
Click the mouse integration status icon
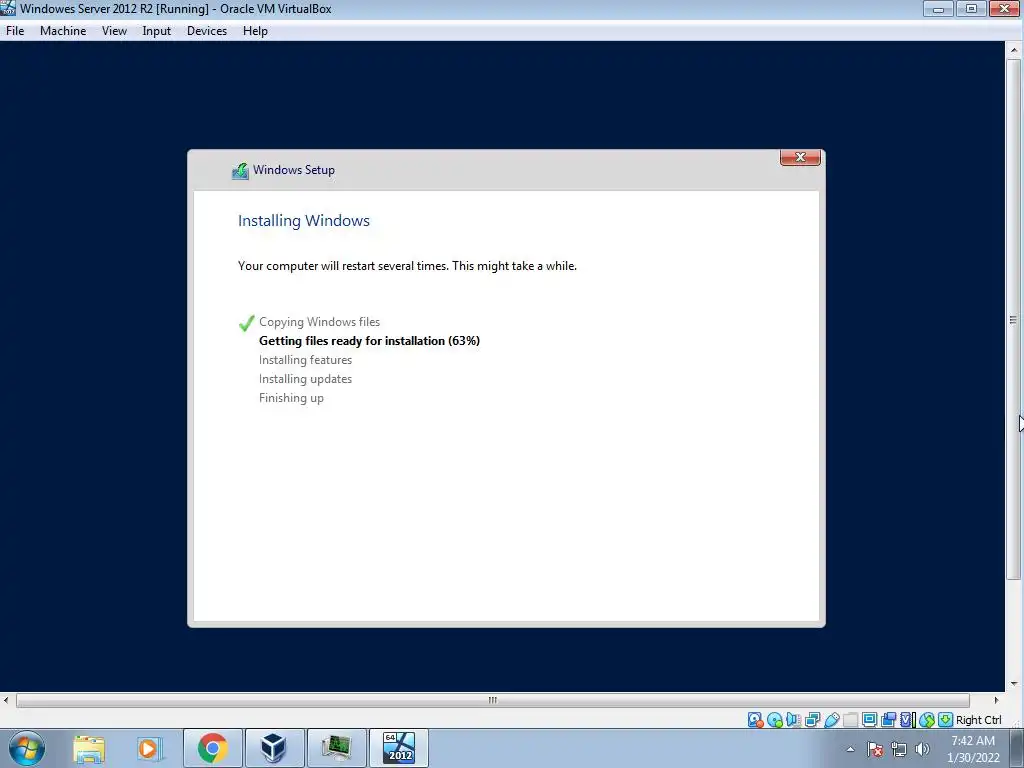pos(927,720)
